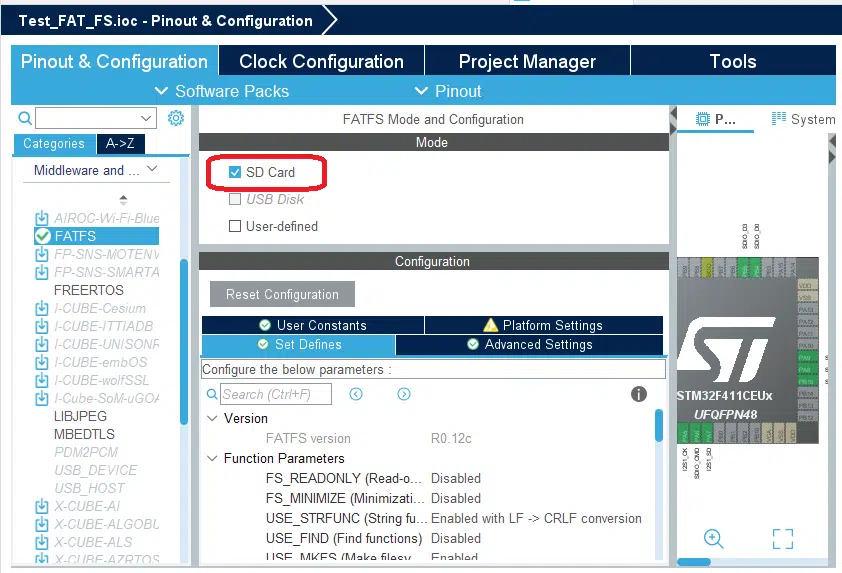This screenshot has height=573, width=842.
Task: Open the category settings gear icon
Action: (x=176, y=118)
